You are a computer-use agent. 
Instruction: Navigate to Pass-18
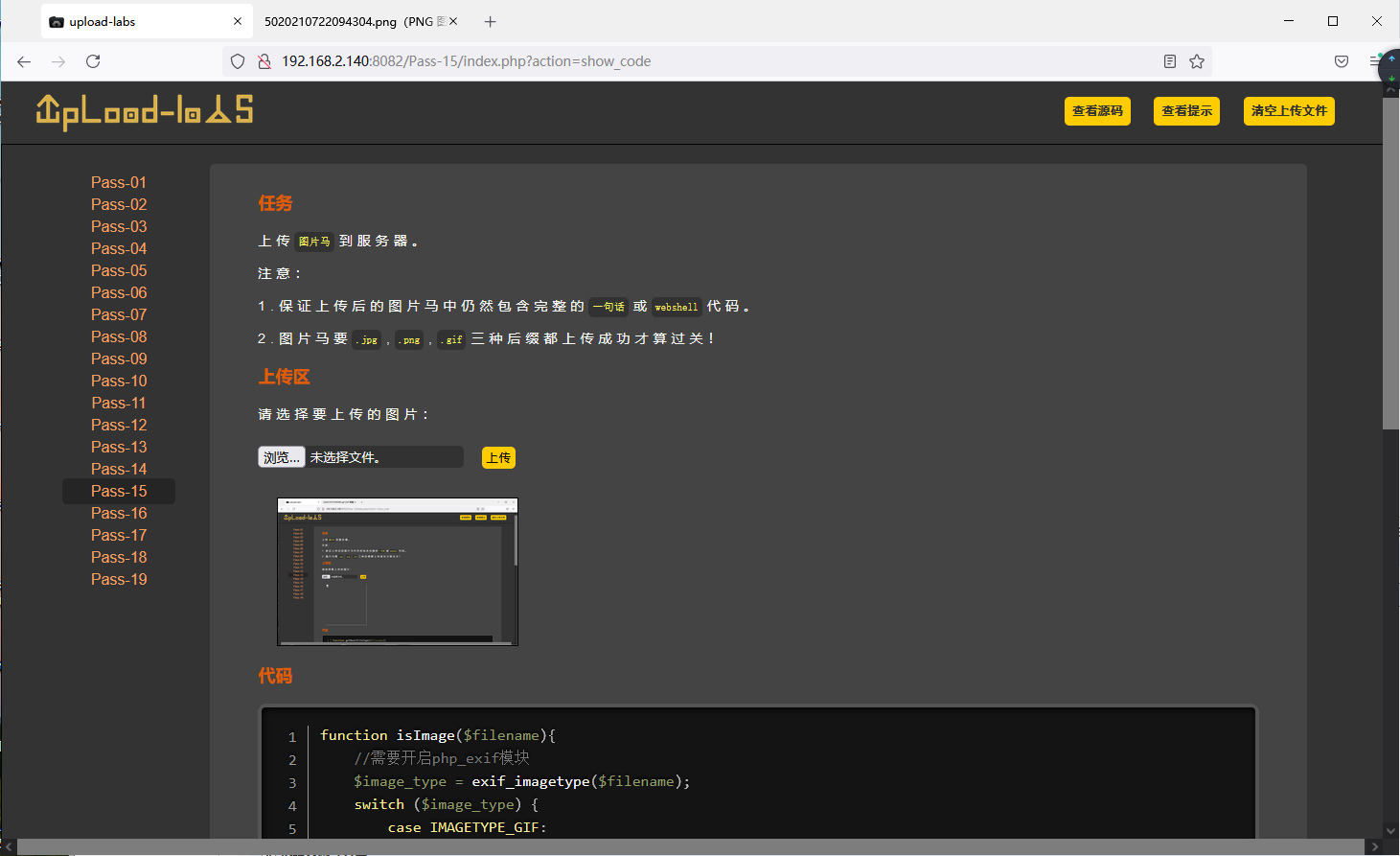click(119, 557)
